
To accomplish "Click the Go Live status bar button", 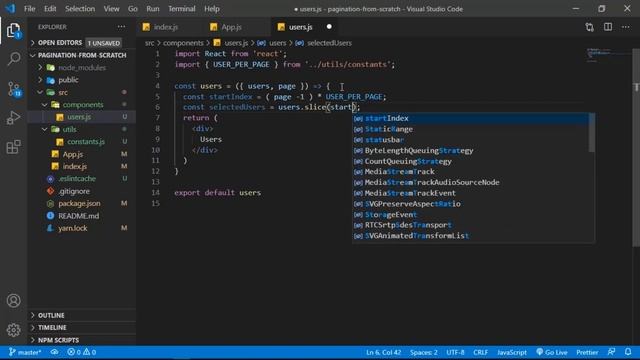I will [551, 352].
